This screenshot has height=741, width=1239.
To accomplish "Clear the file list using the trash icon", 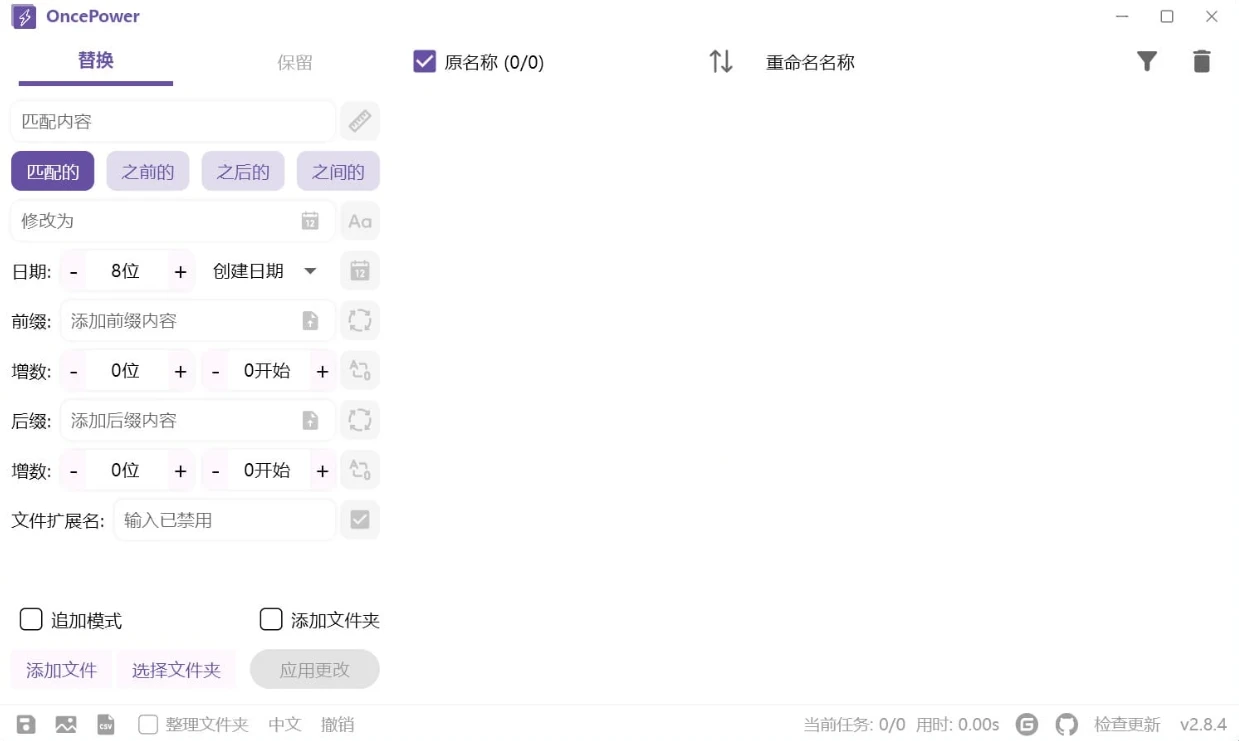I will [1201, 61].
